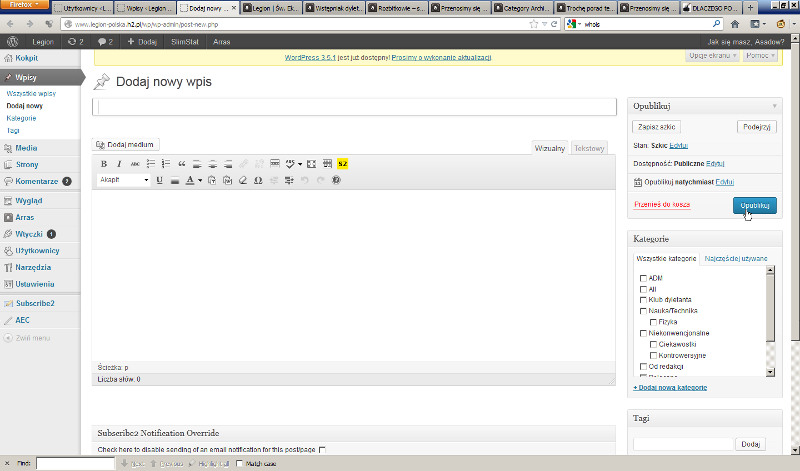
Task: Check the ADM category checkbox
Action: [x=643, y=278]
